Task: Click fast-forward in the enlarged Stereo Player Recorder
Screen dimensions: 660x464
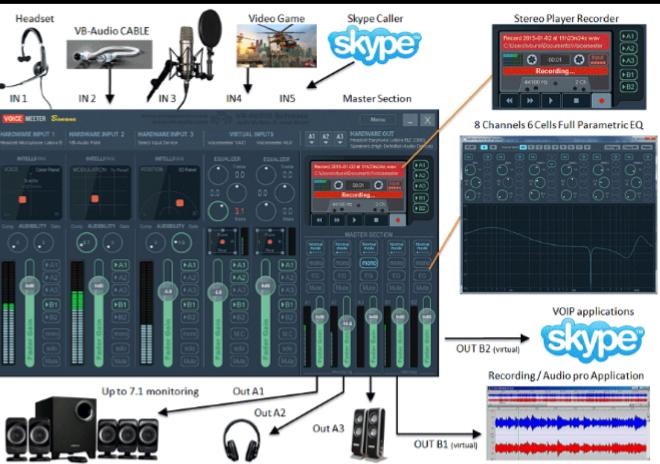Action: point(530,101)
